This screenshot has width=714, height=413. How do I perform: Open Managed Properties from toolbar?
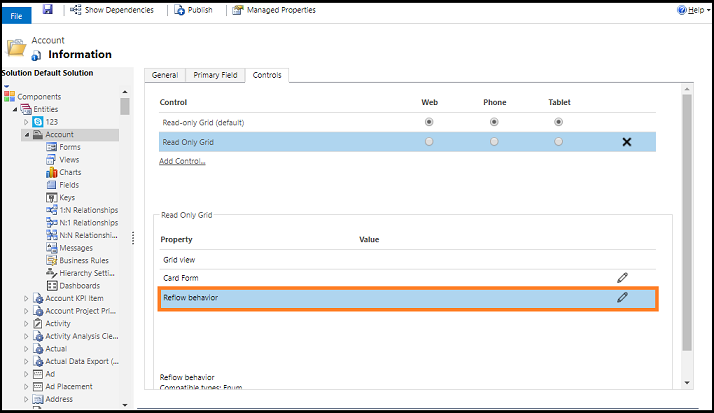(x=238, y=10)
